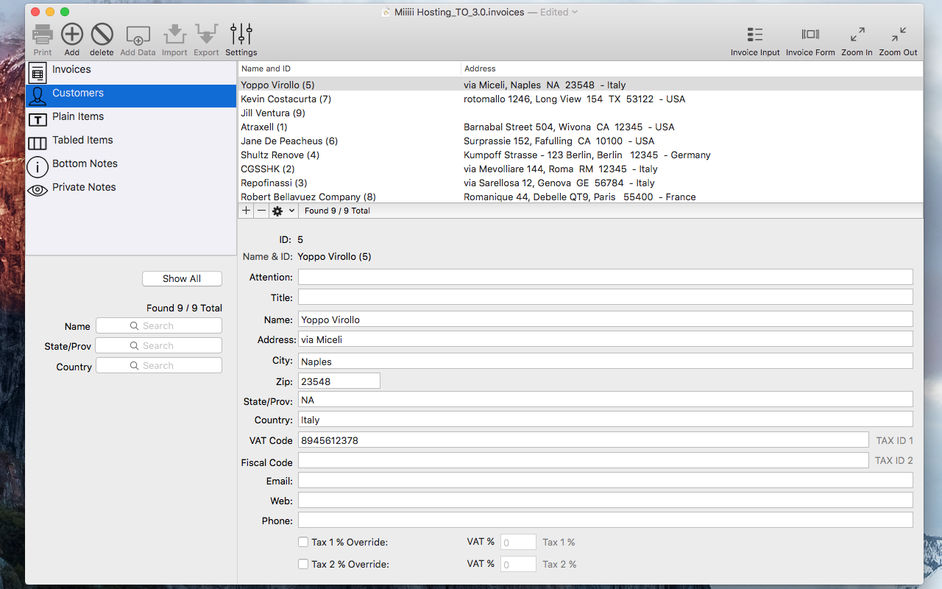The image size is (942, 589).
Task: Click the Name search field
Action: click(159, 326)
